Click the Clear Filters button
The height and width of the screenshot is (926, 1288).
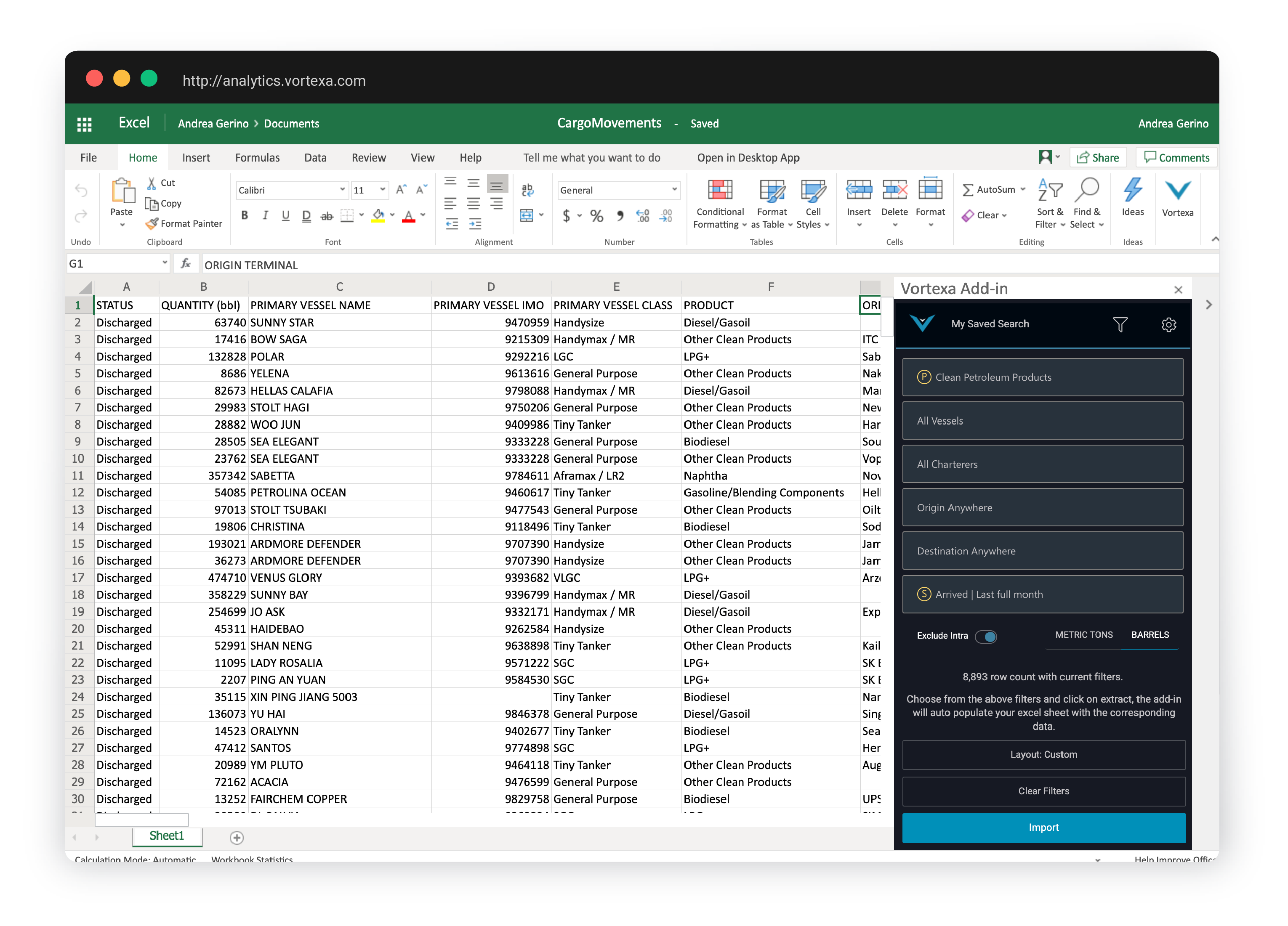pos(1043,791)
